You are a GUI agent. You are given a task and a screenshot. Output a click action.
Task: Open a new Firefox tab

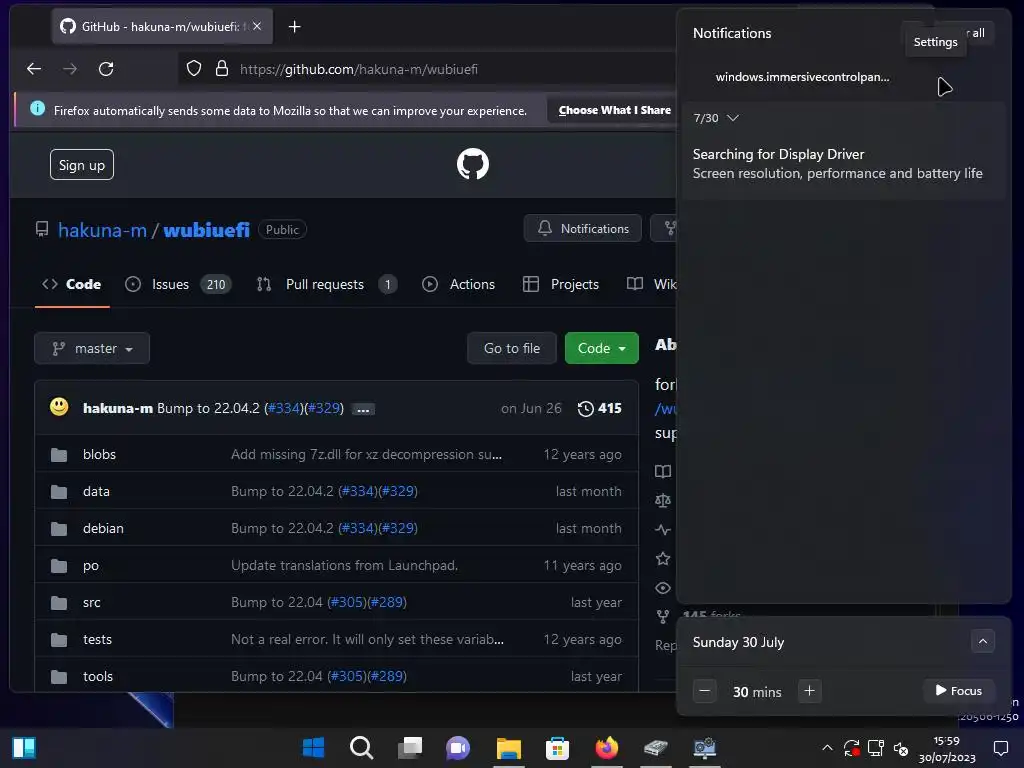coord(295,26)
